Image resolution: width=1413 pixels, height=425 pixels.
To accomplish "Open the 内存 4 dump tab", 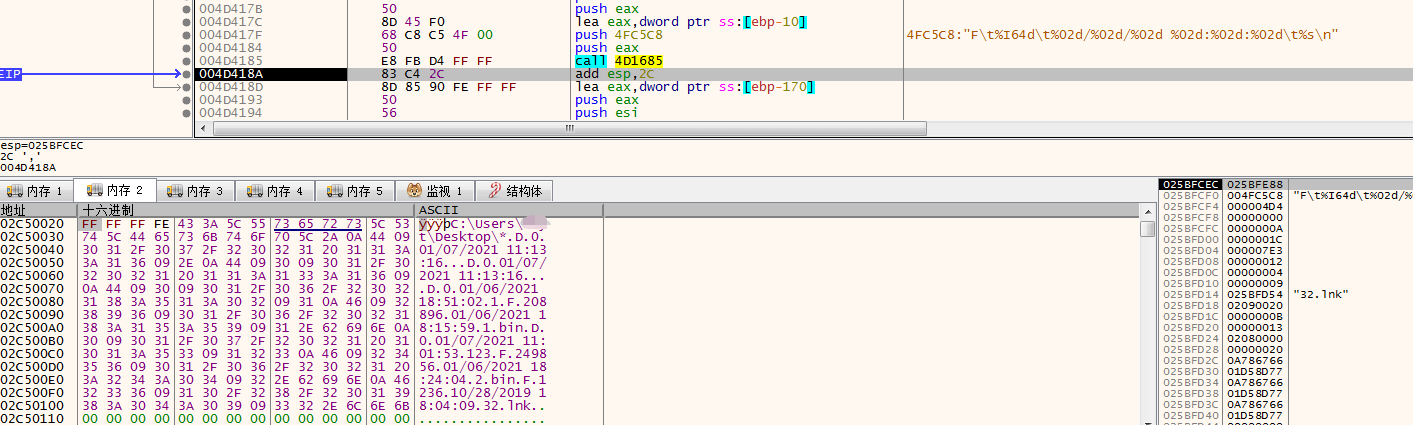I will (276, 190).
